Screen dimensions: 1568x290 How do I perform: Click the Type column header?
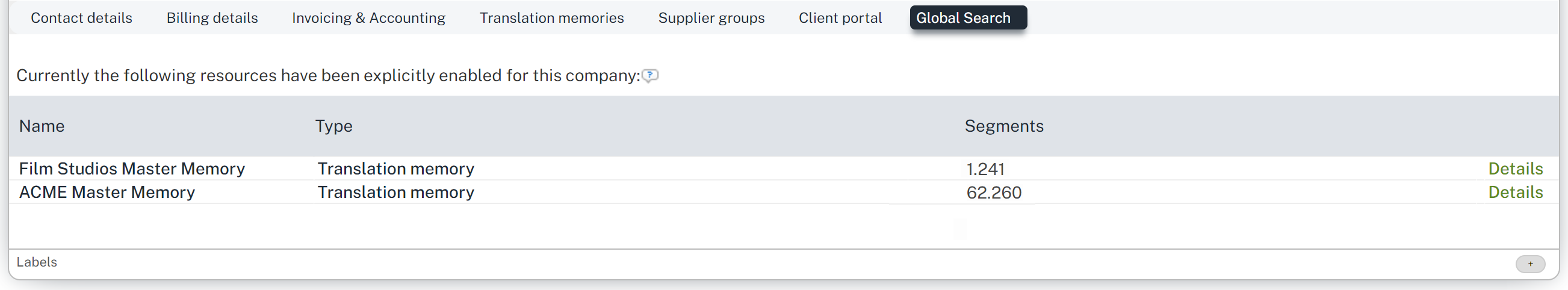click(333, 126)
